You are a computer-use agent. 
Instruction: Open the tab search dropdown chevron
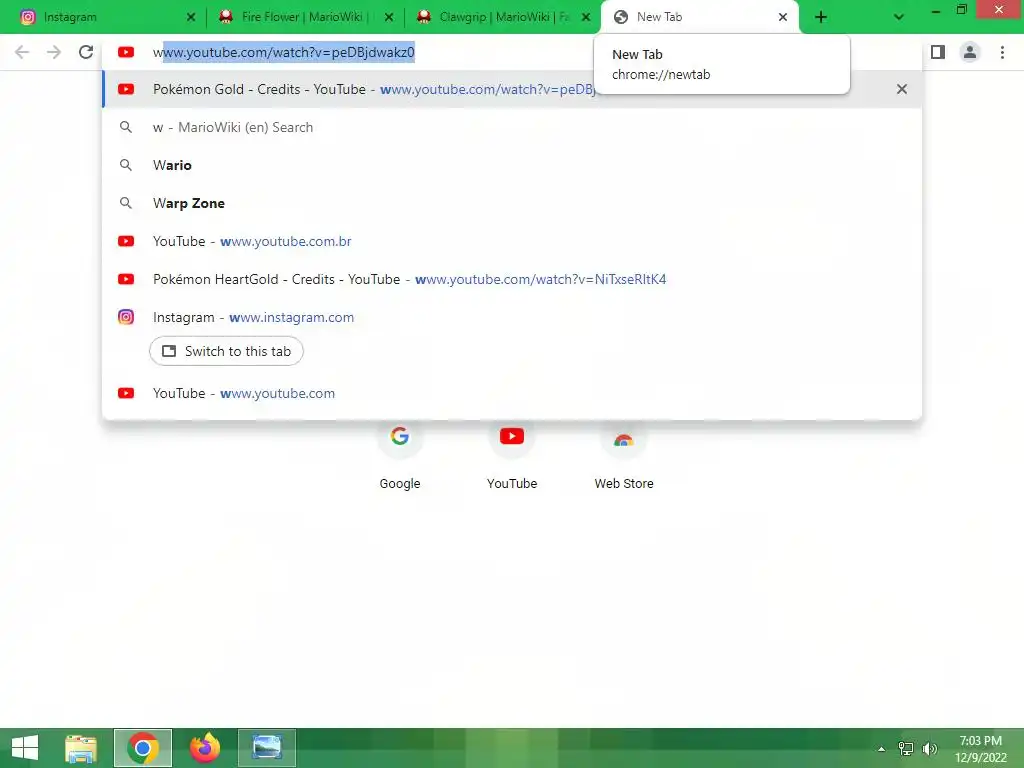[899, 18]
